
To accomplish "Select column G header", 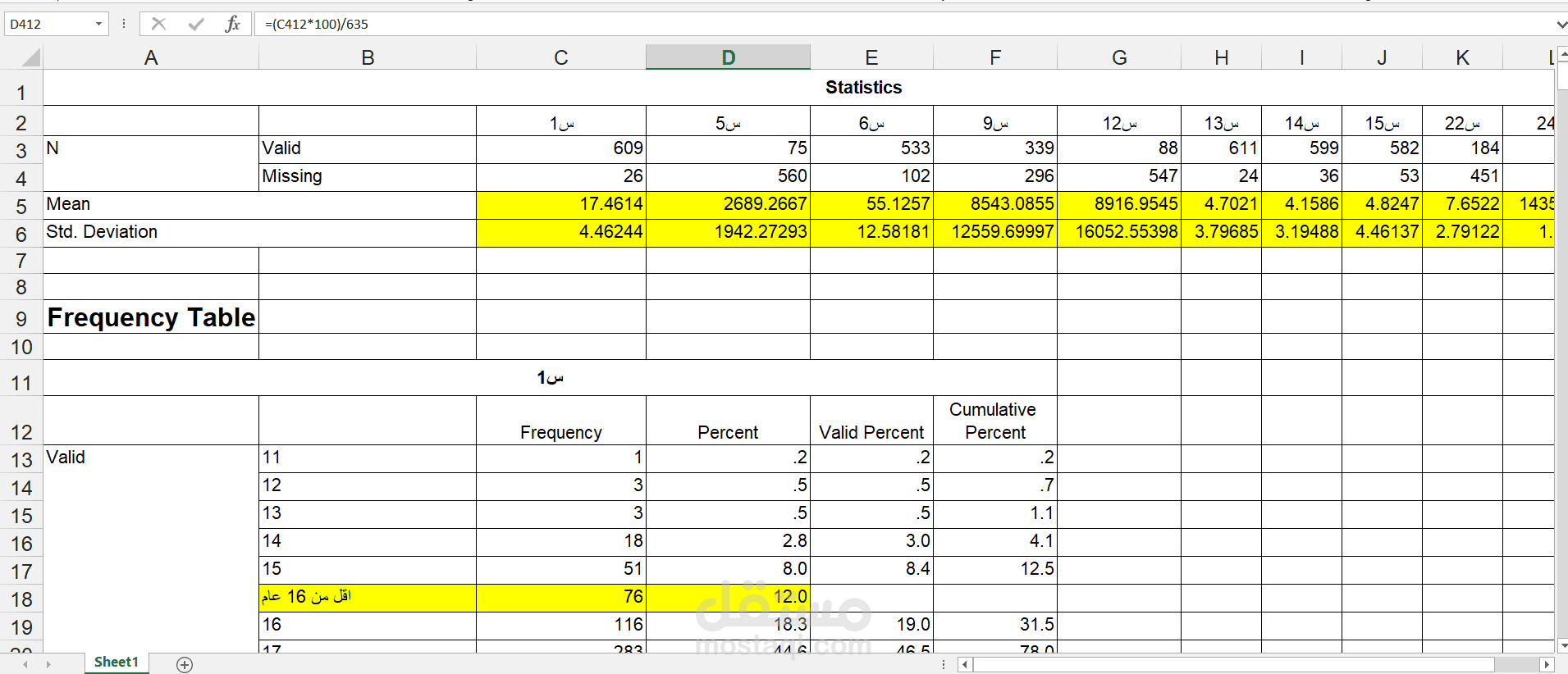I will [x=1119, y=57].
